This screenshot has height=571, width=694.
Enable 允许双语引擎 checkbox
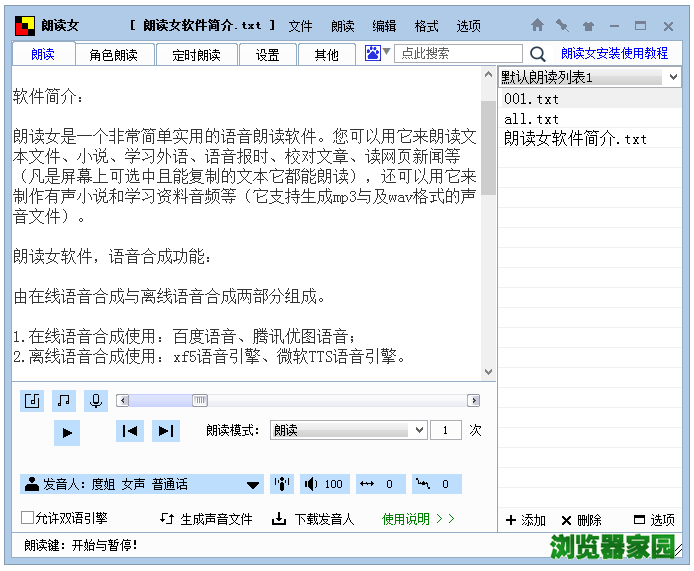click(28, 518)
